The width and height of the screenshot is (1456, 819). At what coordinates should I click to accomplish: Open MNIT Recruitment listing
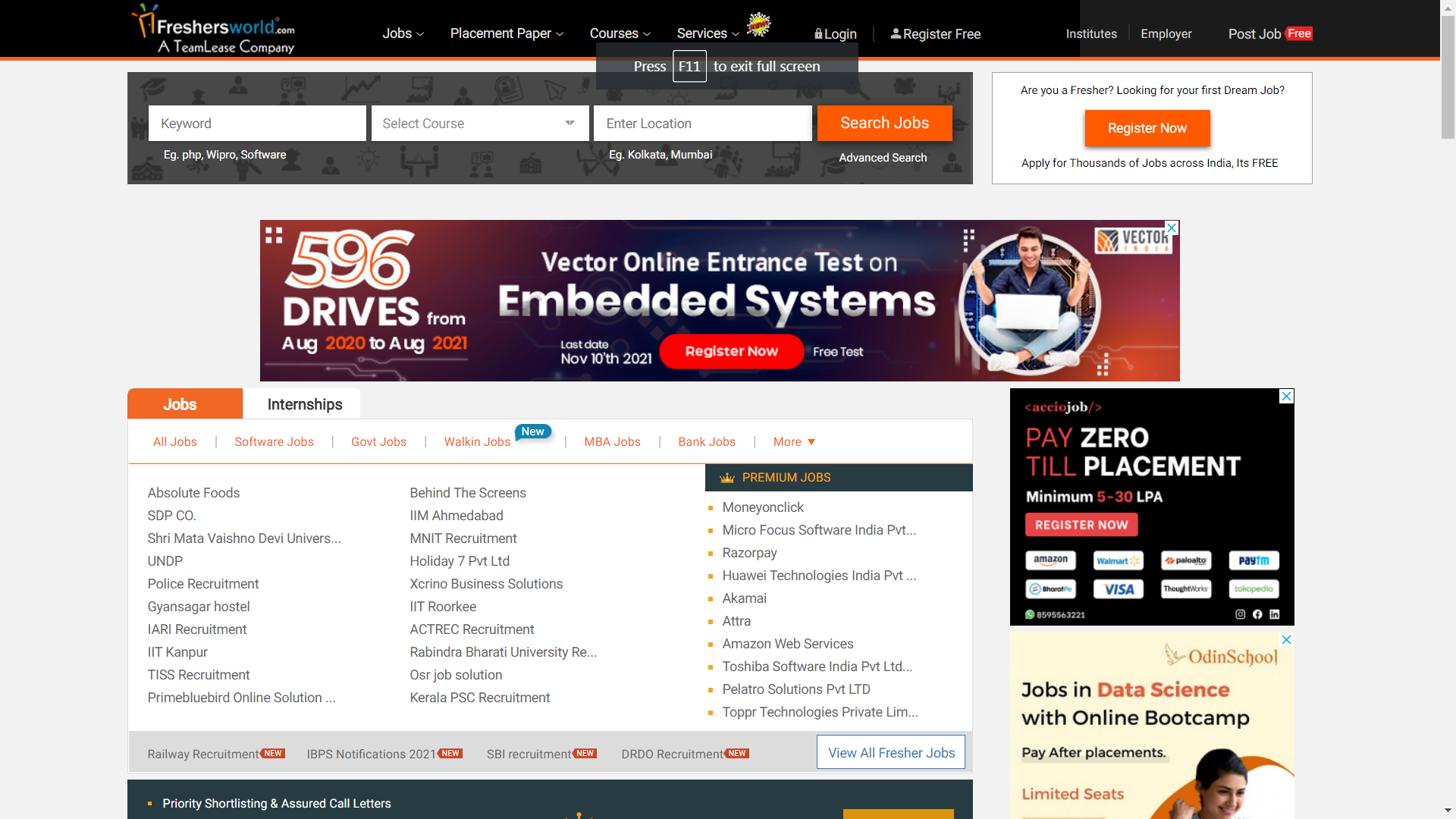(463, 538)
